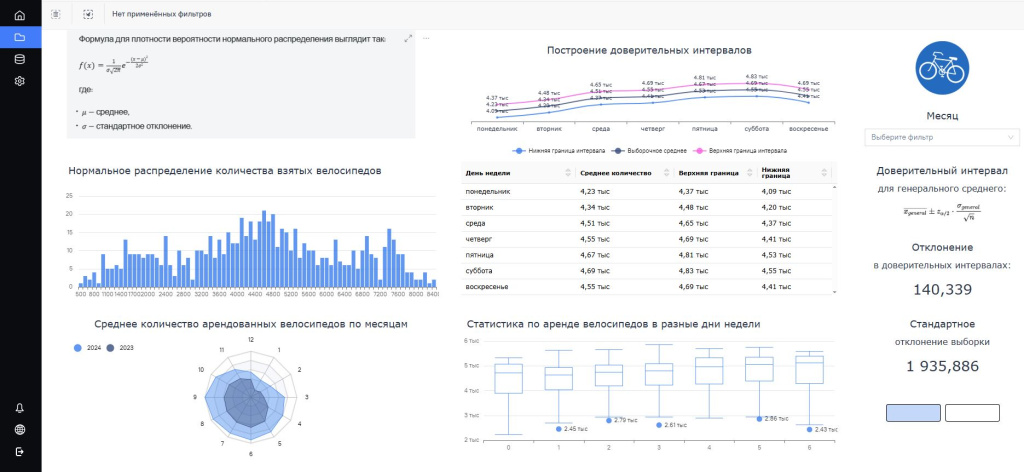
Task: Select the вторник table row cell
Action: tap(479, 207)
